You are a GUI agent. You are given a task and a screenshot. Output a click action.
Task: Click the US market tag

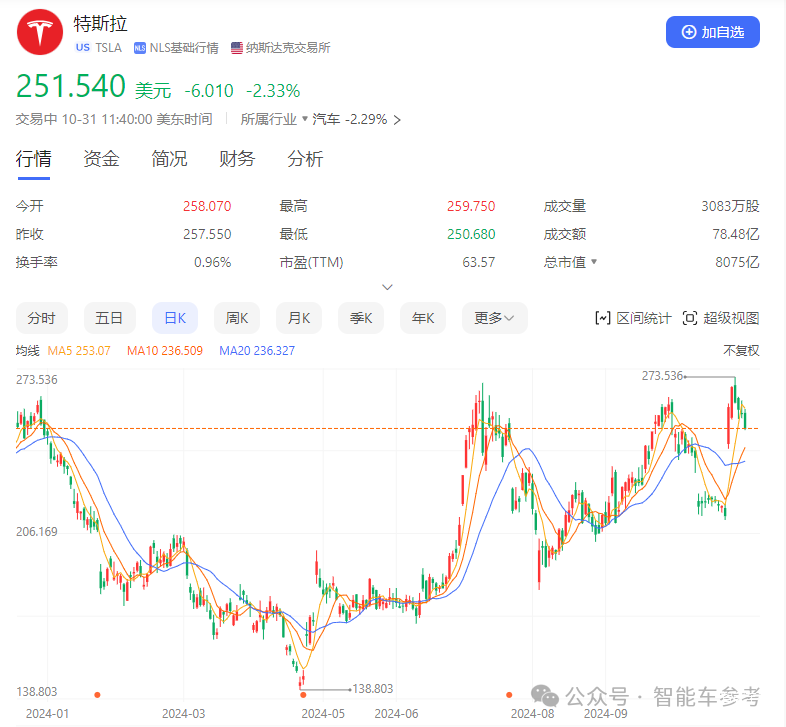pos(82,47)
